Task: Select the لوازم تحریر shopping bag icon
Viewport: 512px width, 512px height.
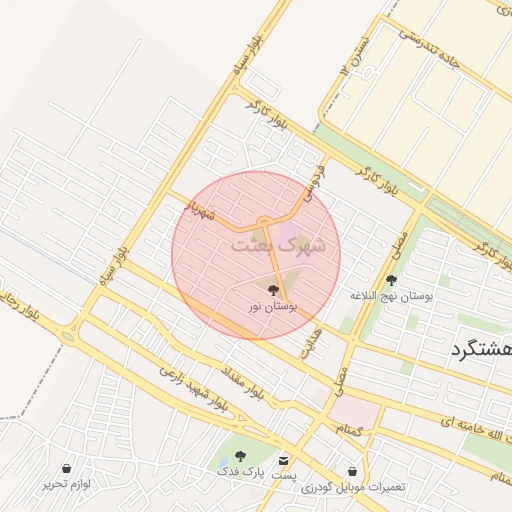Action: [66, 468]
